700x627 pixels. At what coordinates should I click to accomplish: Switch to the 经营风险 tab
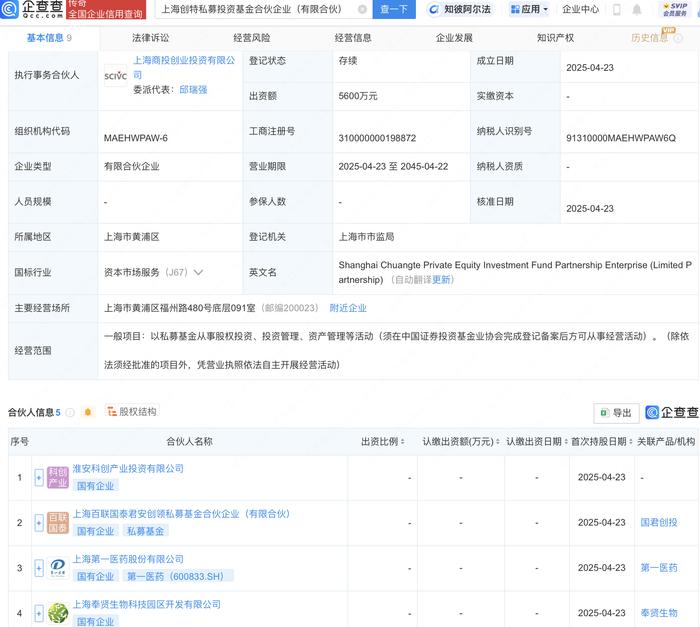point(252,38)
